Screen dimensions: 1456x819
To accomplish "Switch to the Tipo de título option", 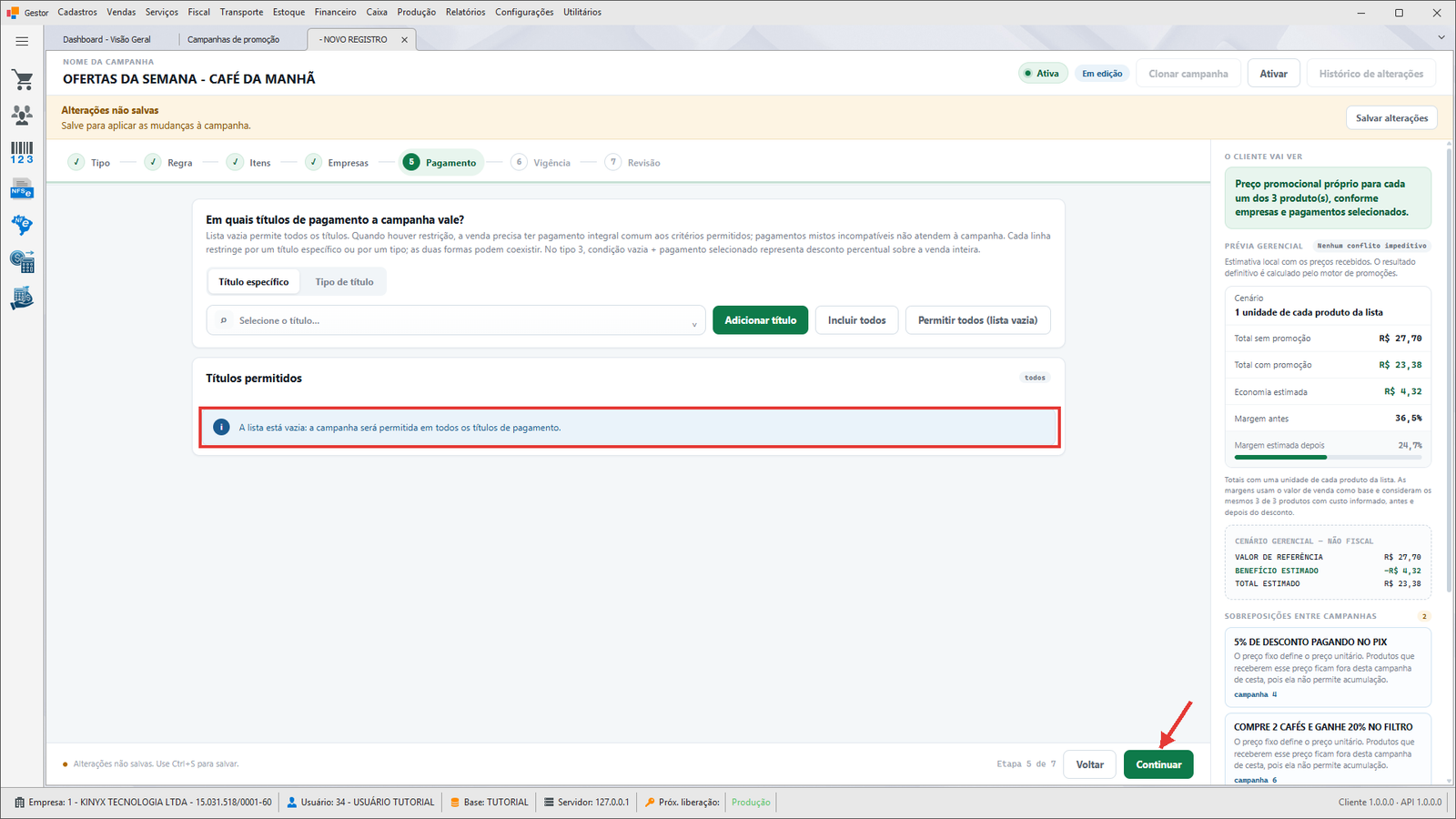I will [x=344, y=282].
